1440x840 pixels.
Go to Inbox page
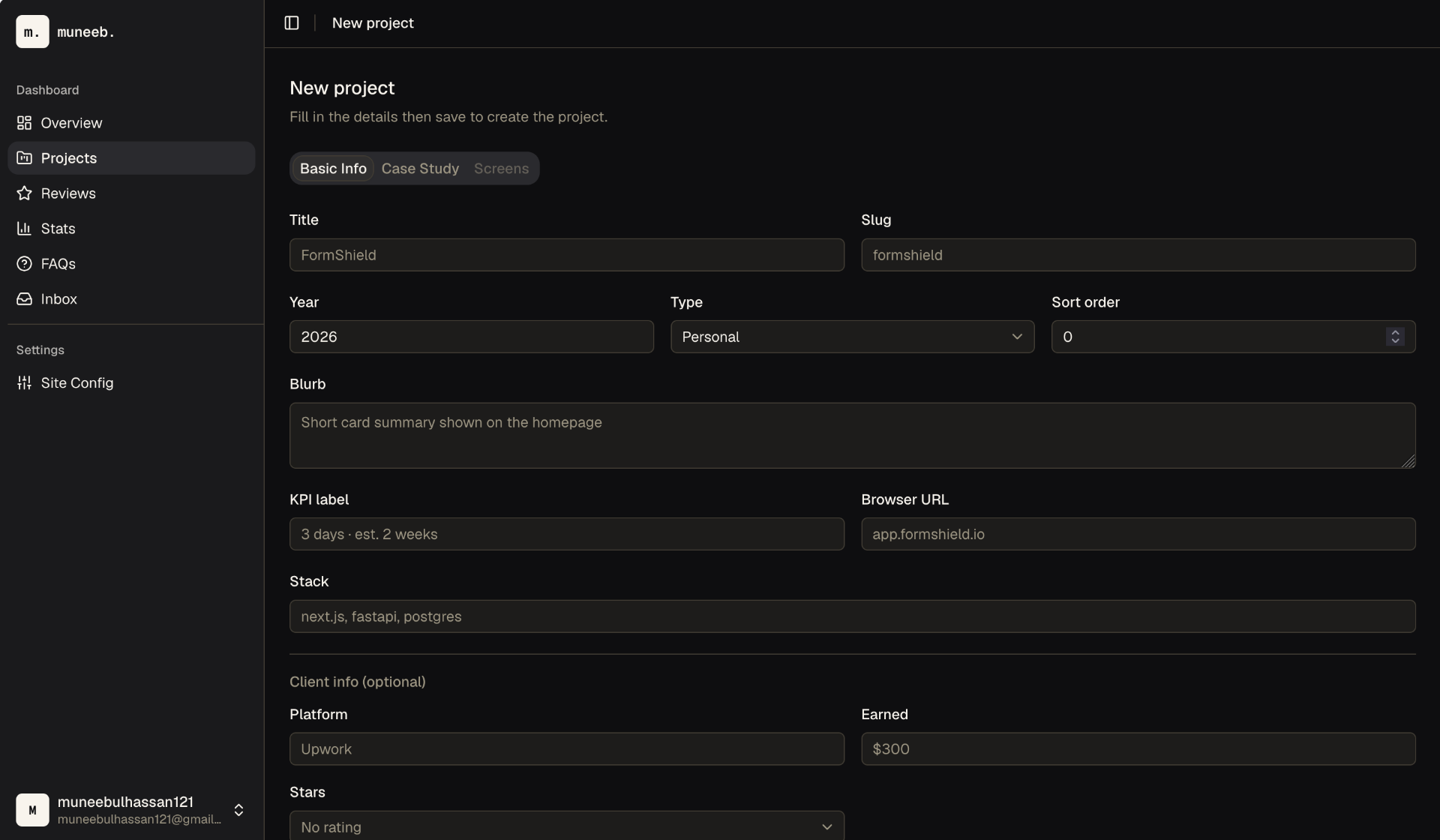point(131,299)
